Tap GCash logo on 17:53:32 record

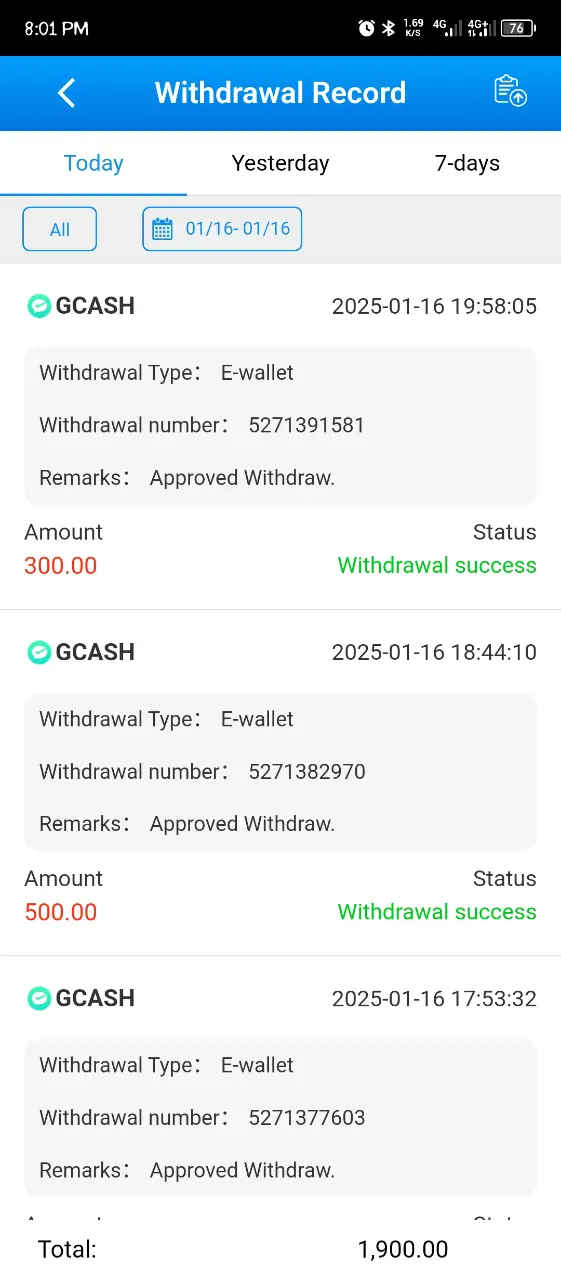[39, 998]
